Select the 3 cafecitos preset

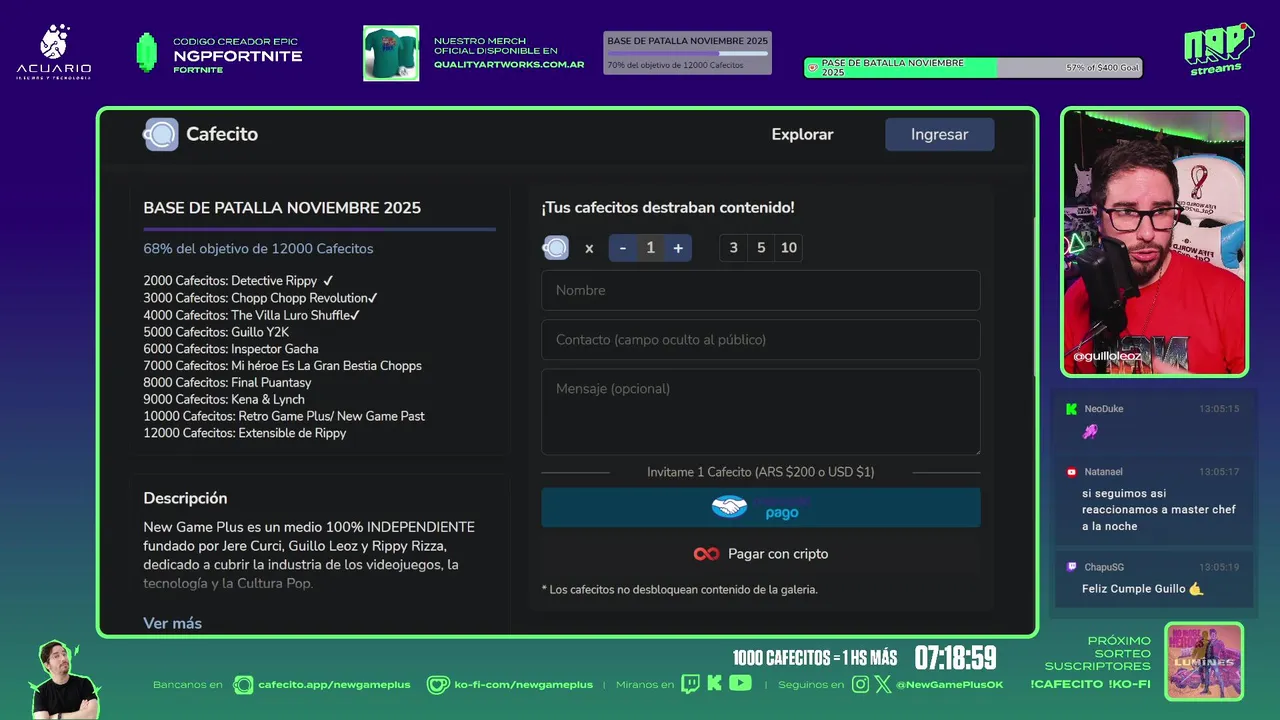pos(734,248)
